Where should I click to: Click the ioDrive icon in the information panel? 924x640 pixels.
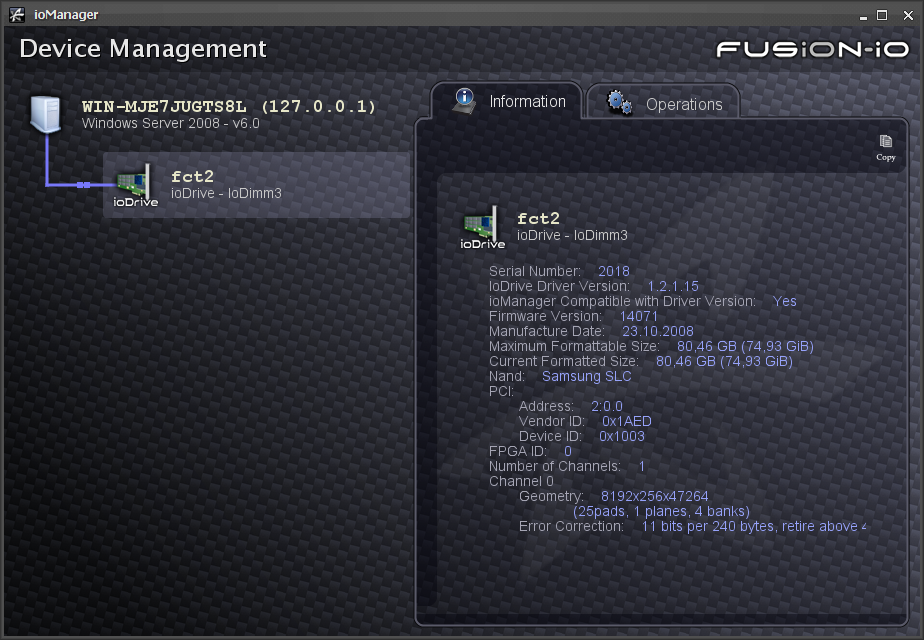tap(481, 224)
